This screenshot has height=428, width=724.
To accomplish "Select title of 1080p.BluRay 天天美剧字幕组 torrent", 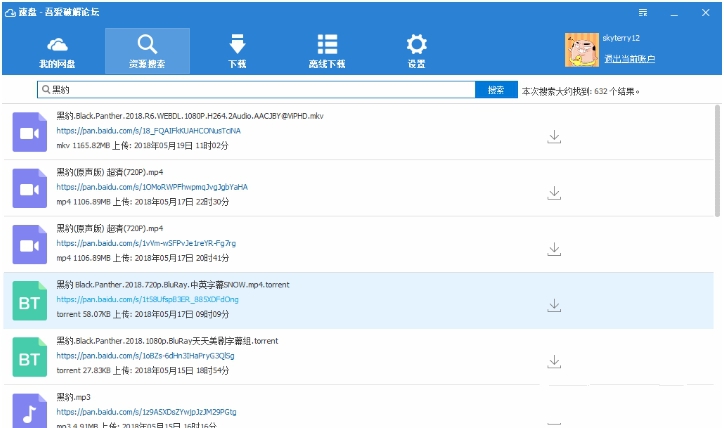I will tap(168, 341).
